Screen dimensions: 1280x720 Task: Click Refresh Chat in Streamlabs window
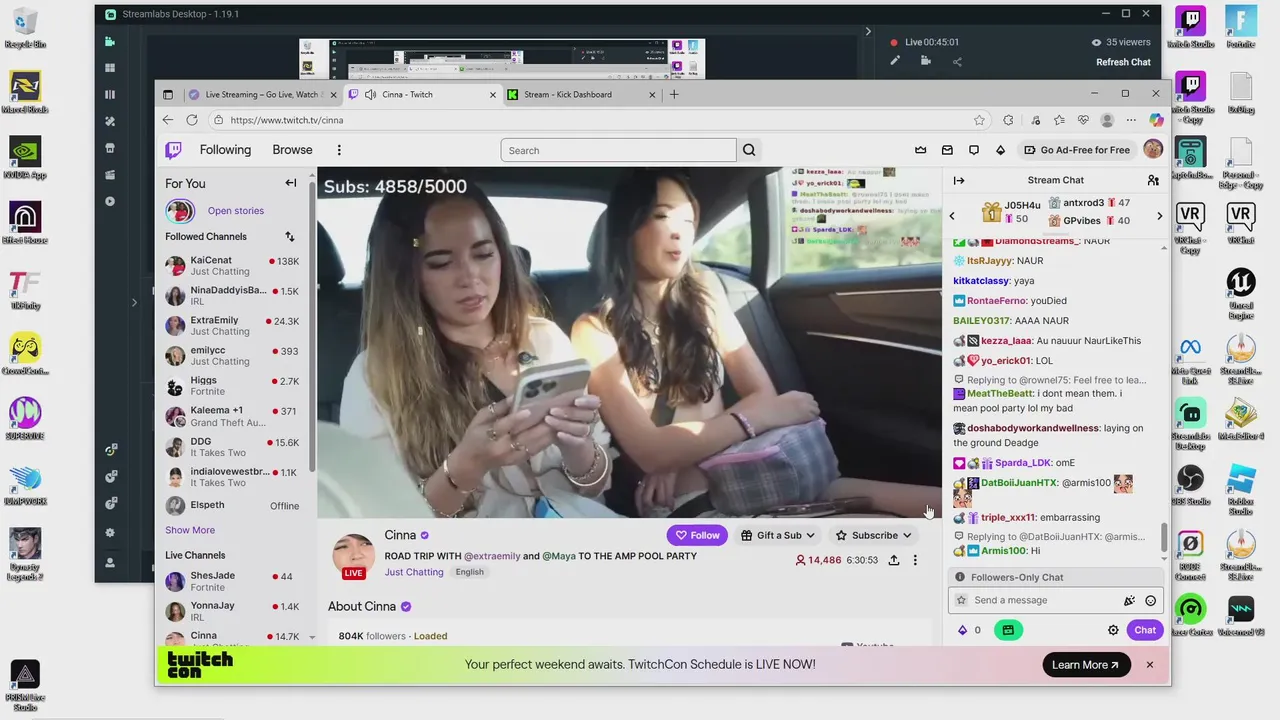point(1123,62)
